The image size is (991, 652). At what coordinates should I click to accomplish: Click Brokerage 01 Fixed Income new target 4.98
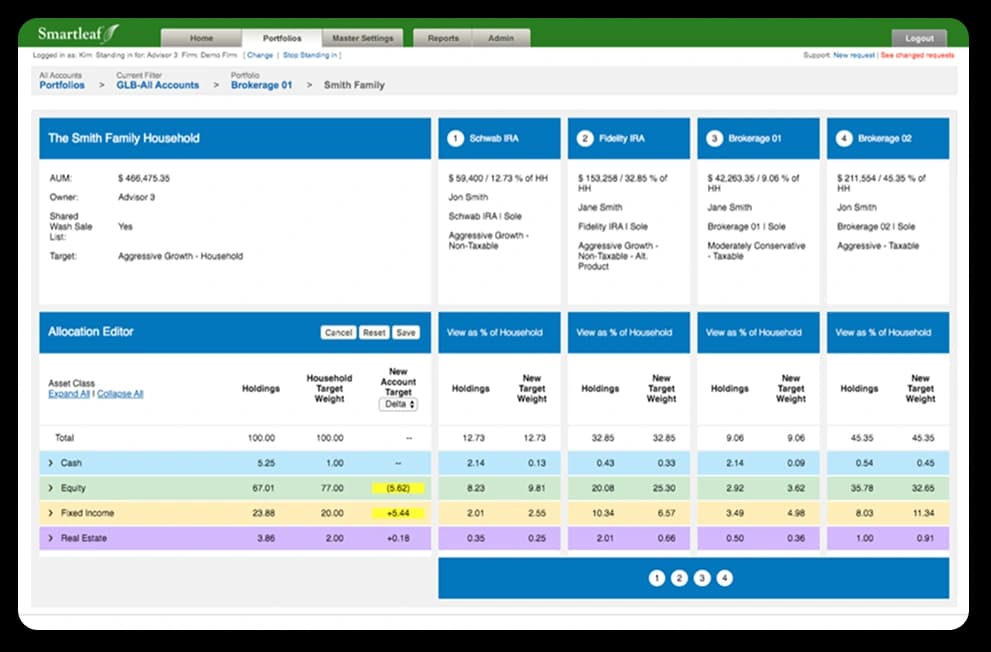tap(796, 513)
